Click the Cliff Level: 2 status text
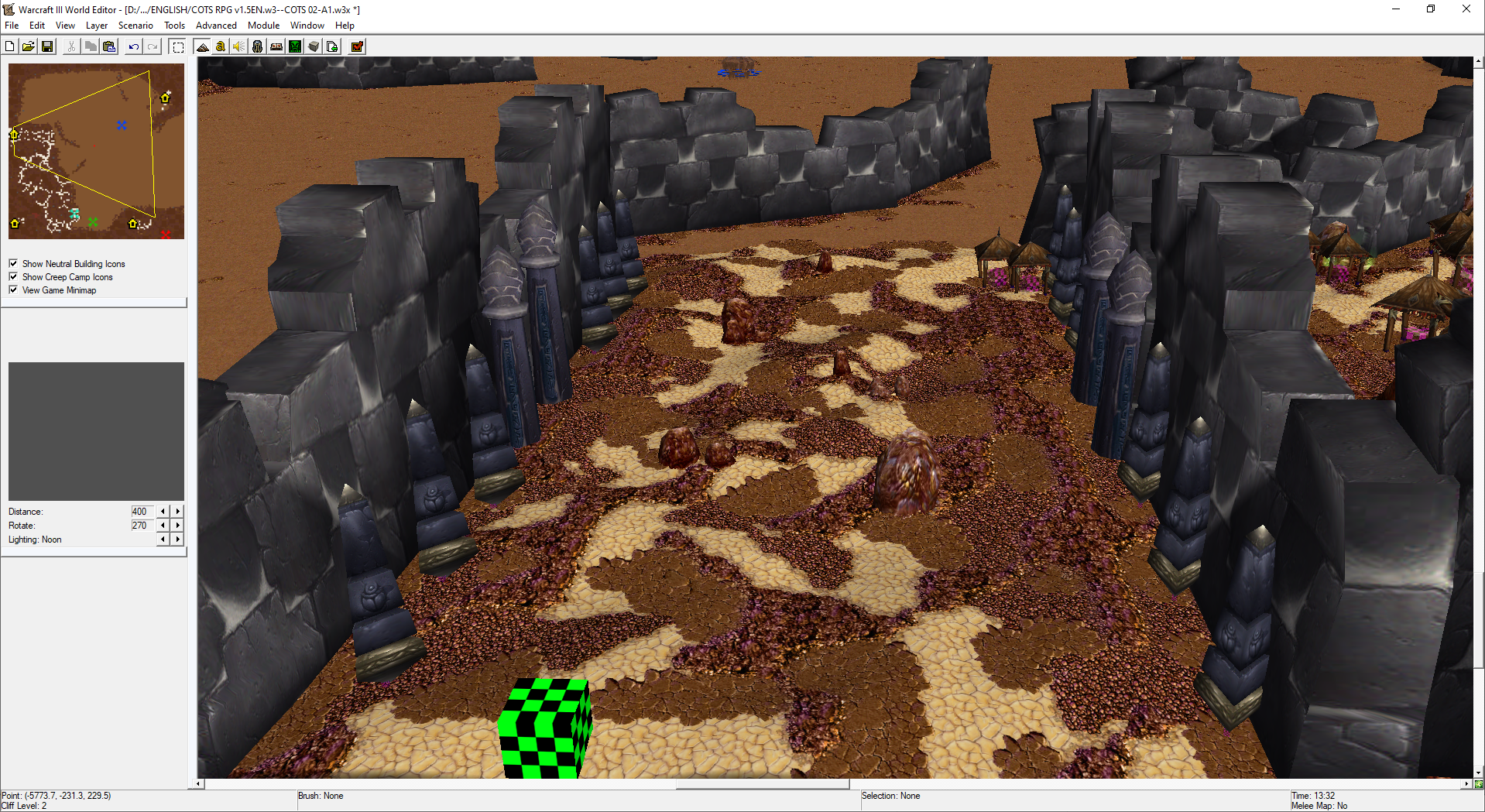1485x812 pixels. click(x=25, y=806)
